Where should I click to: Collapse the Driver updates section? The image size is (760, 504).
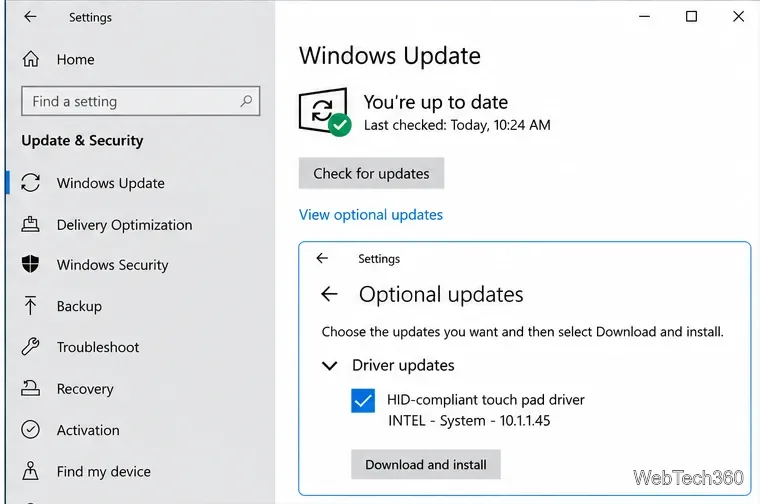click(330, 365)
